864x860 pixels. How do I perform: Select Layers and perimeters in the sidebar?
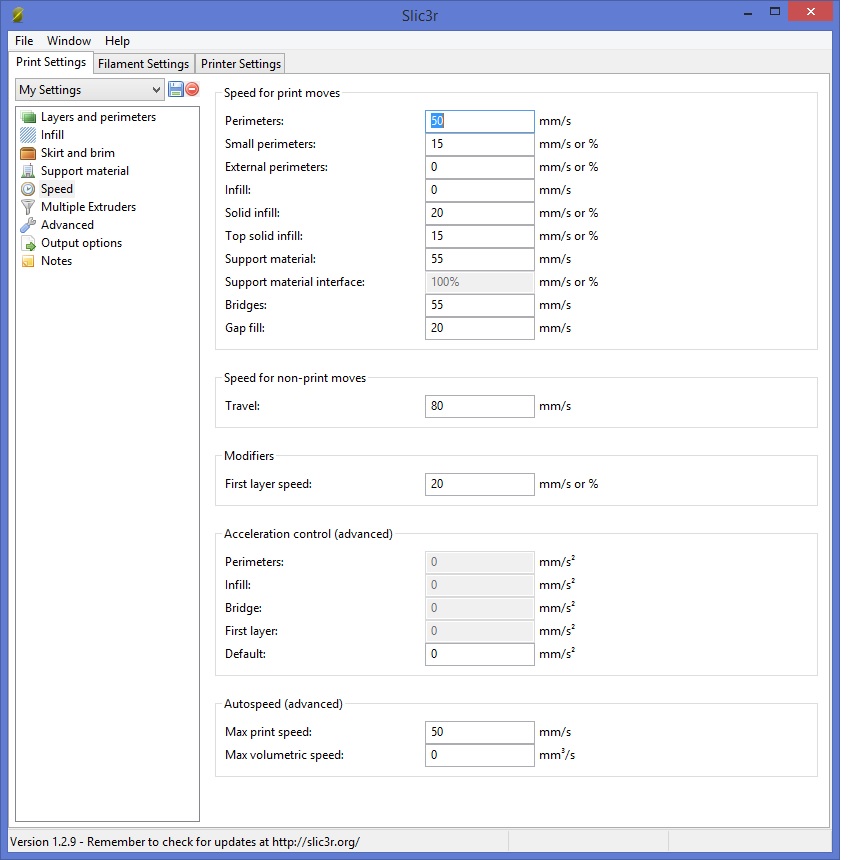(98, 117)
